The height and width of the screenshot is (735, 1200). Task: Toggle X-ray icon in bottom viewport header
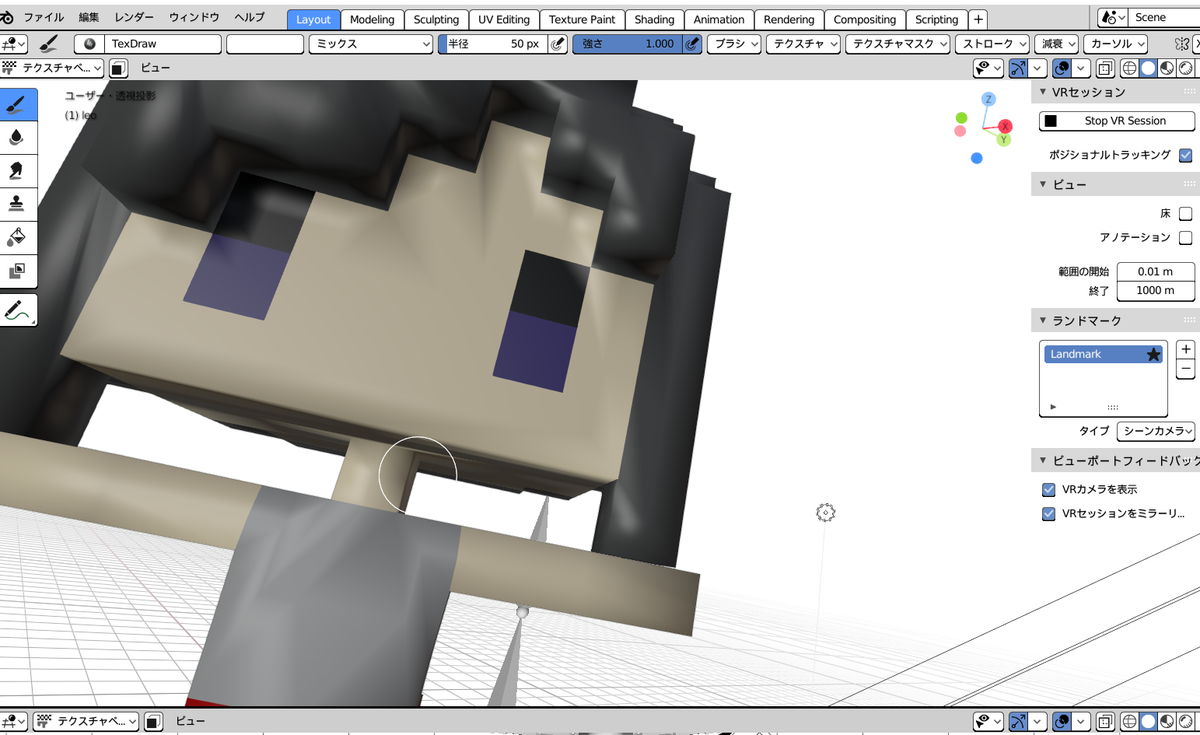(1106, 721)
